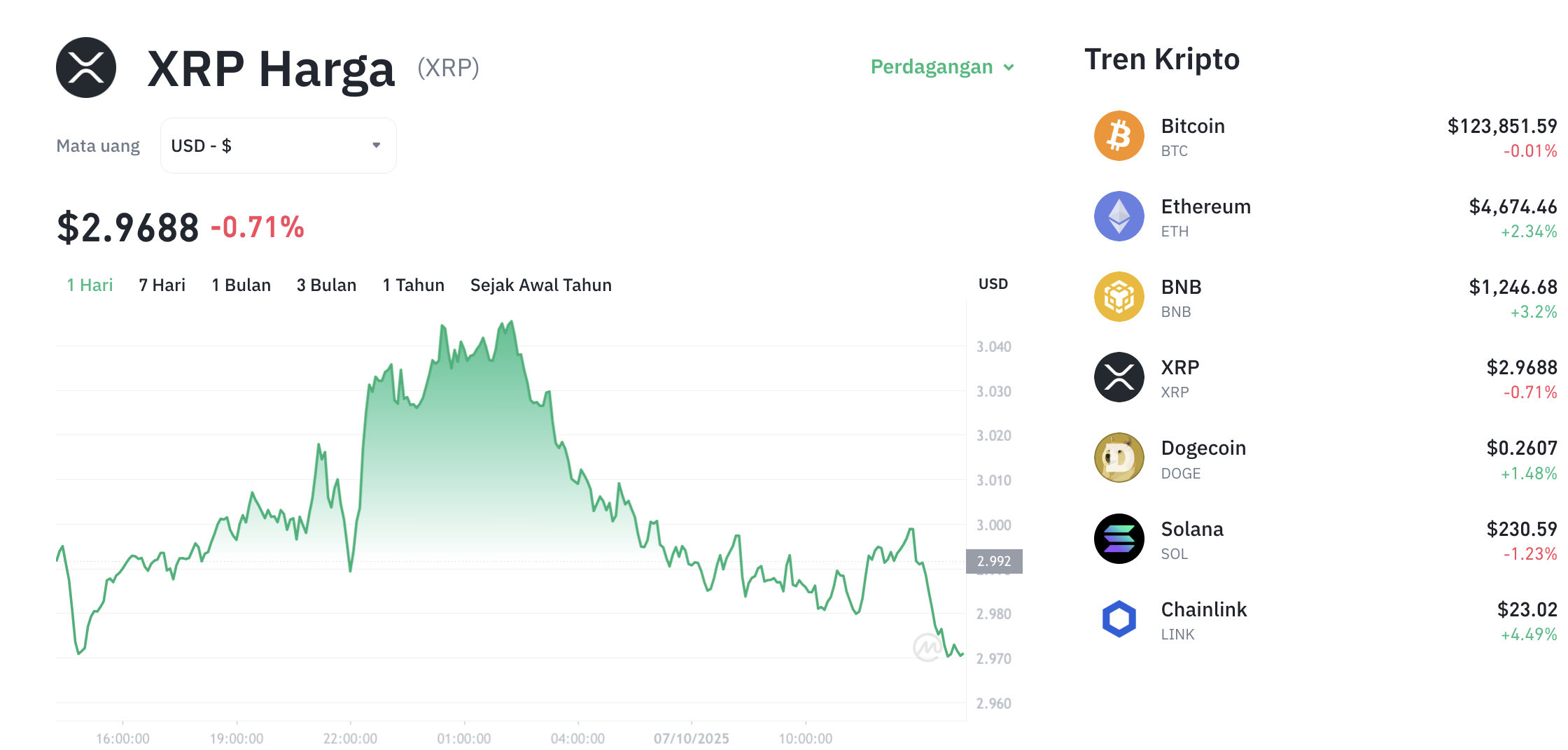Open the Bitcoin name link

pyautogui.click(x=1193, y=127)
